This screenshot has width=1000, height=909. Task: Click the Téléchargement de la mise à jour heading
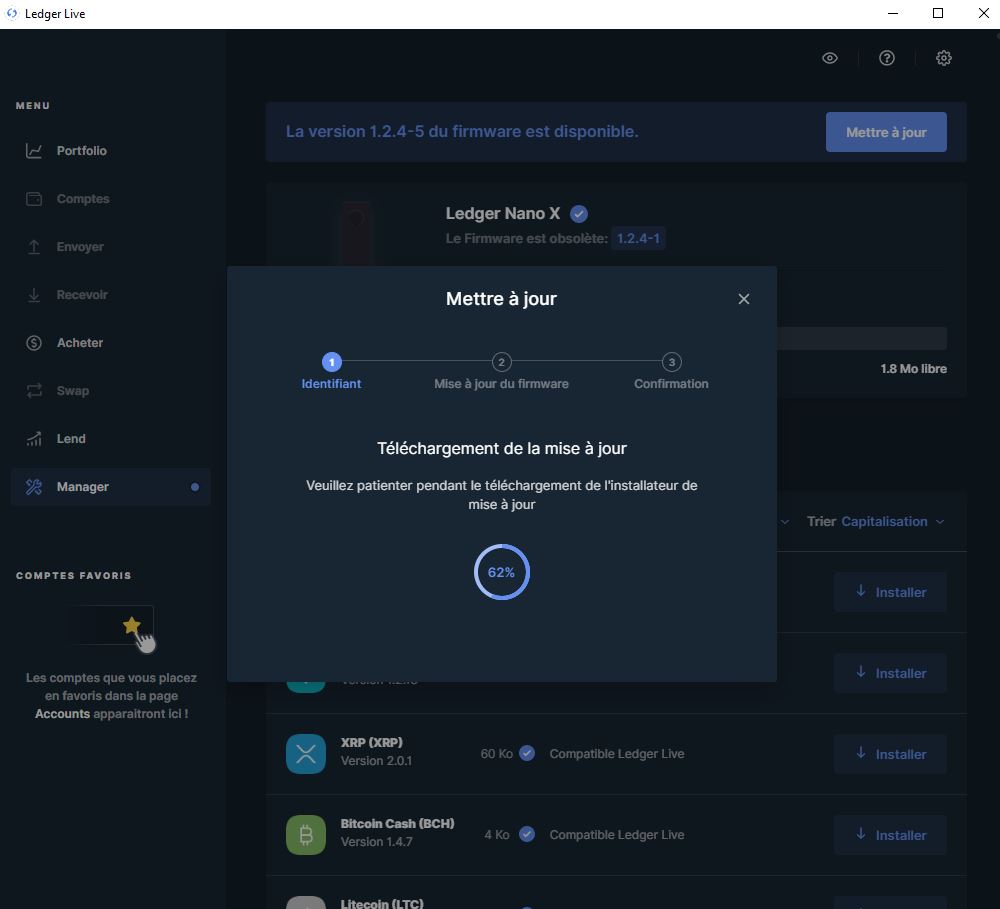click(502, 448)
